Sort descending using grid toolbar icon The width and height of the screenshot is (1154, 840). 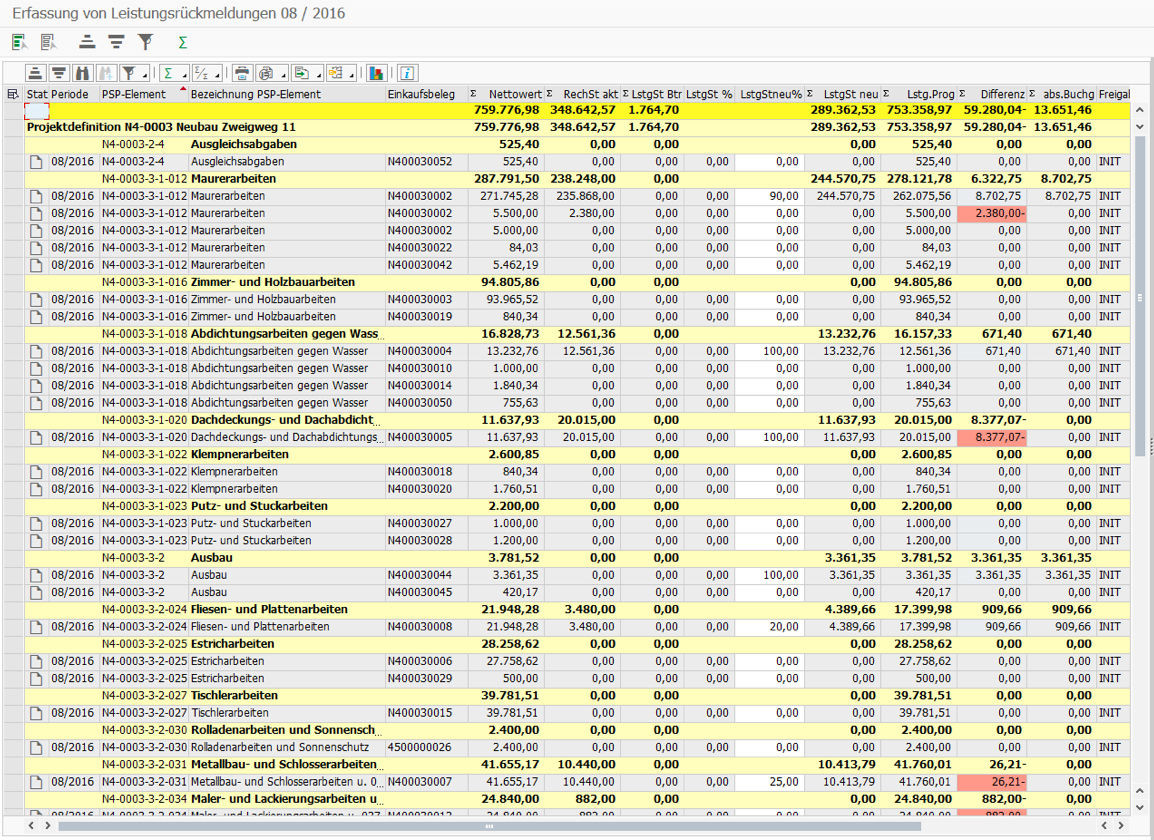(x=59, y=73)
